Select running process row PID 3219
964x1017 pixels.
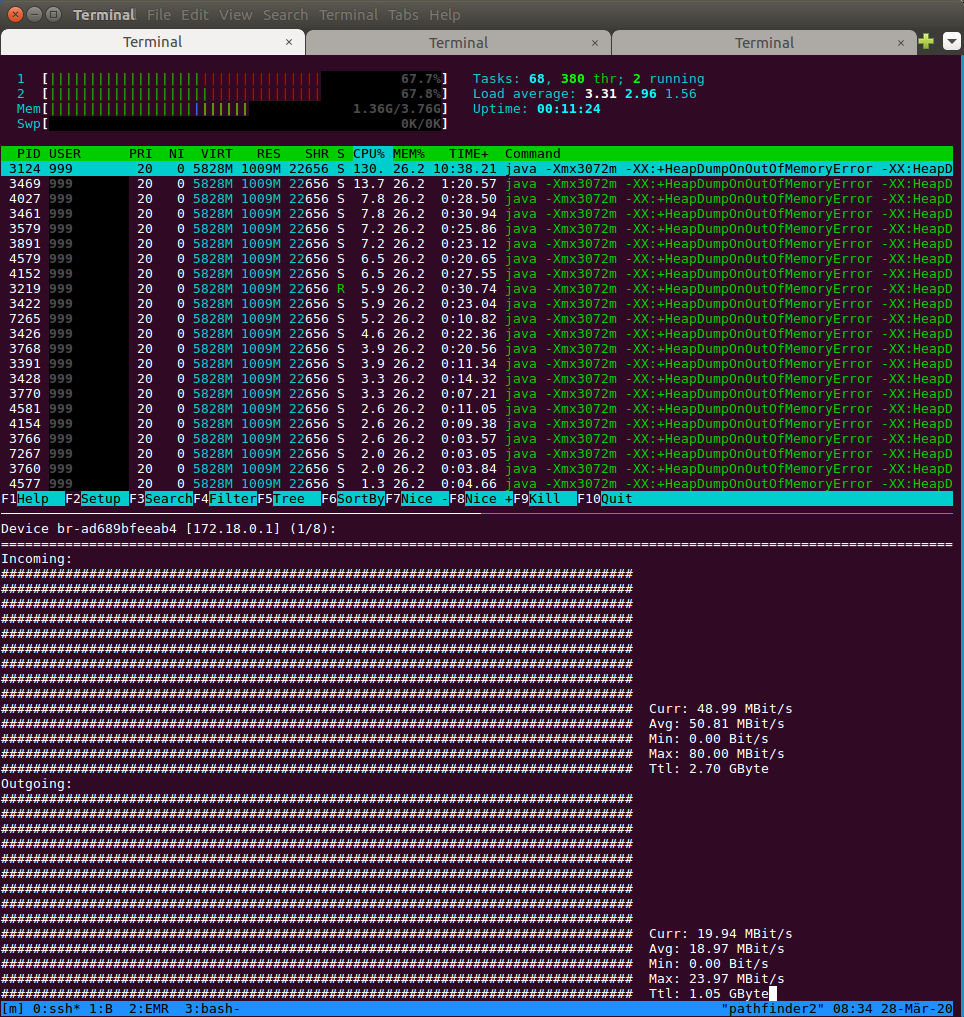tap(477, 289)
